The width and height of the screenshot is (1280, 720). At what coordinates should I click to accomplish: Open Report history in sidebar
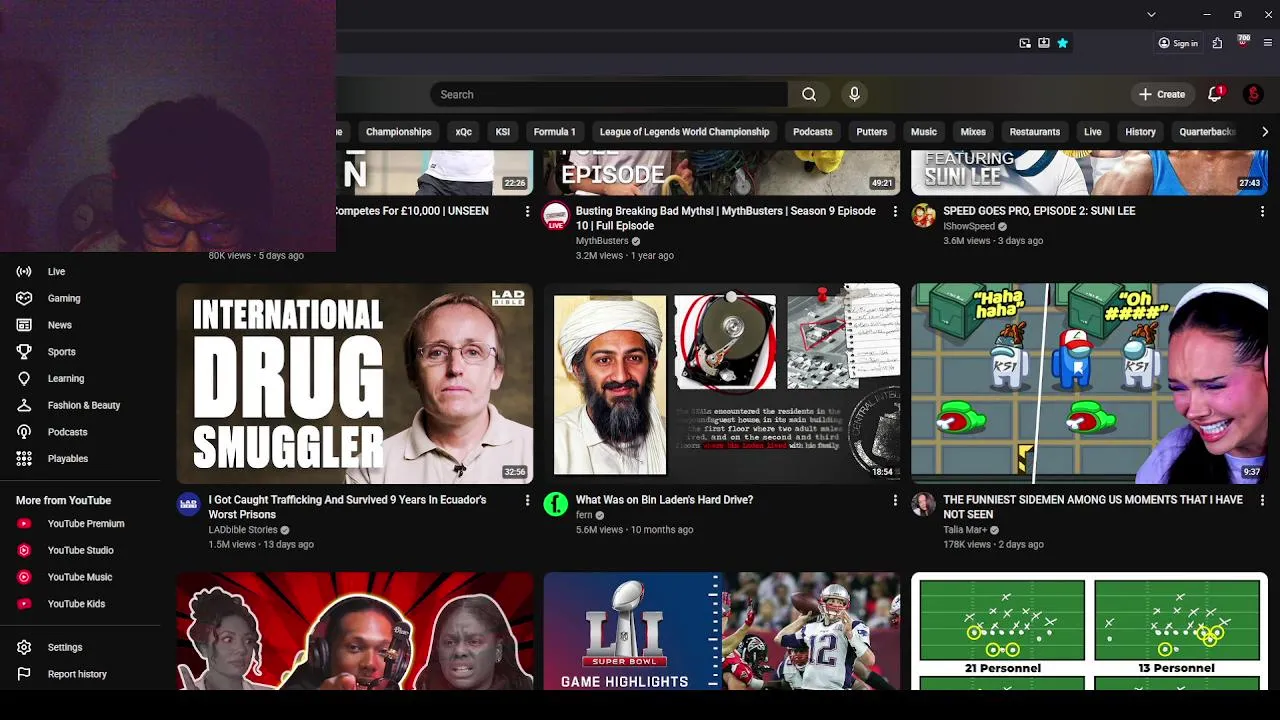(76, 674)
